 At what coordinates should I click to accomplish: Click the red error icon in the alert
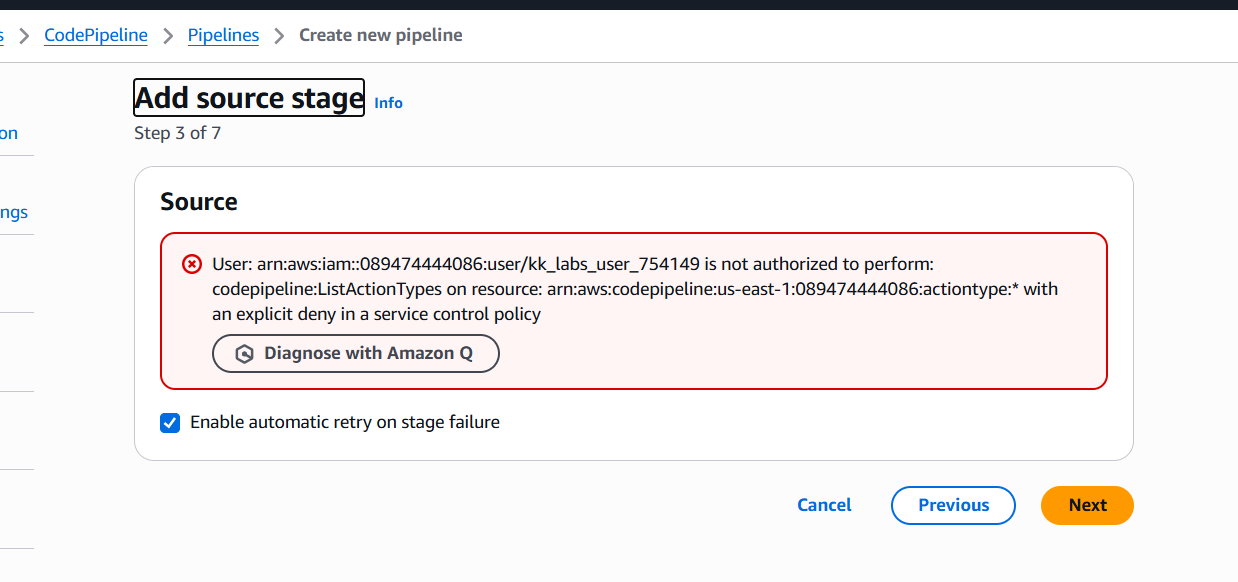pyautogui.click(x=191, y=264)
